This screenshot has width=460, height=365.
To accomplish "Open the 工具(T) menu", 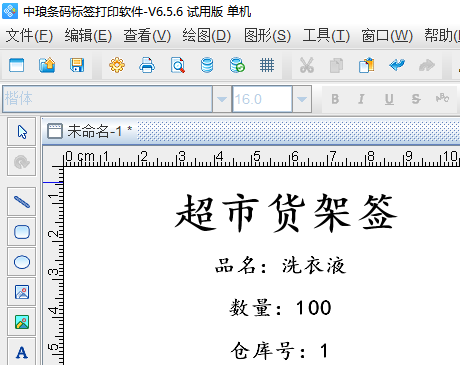I will coord(326,35).
